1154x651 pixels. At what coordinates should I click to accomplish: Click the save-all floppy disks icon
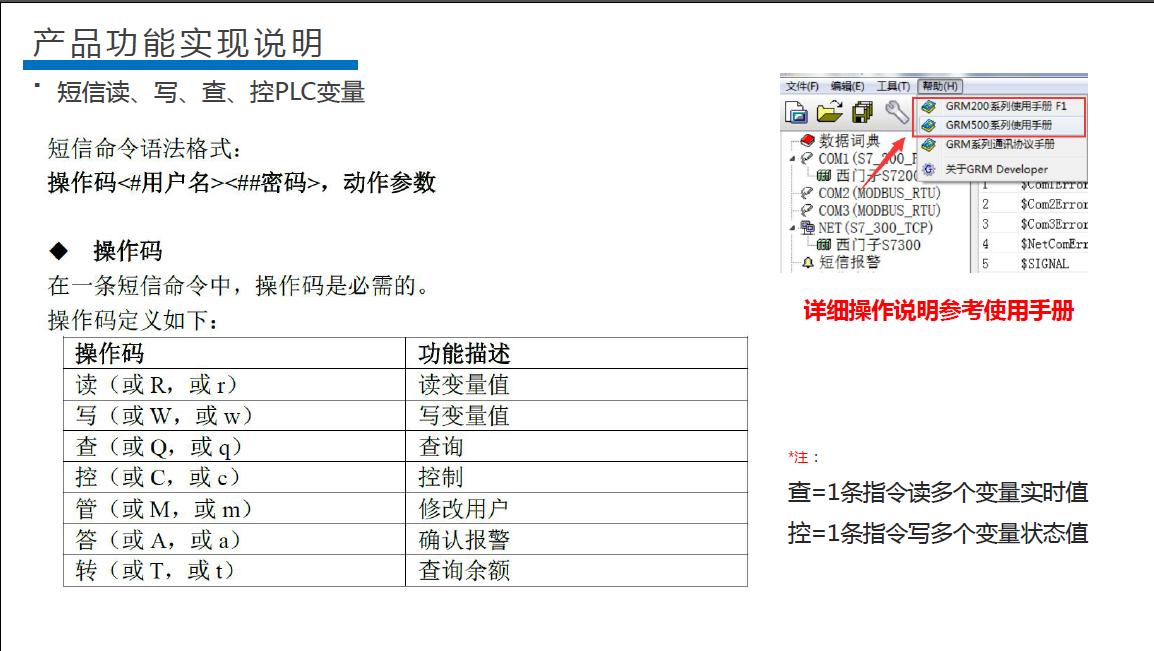863,112
